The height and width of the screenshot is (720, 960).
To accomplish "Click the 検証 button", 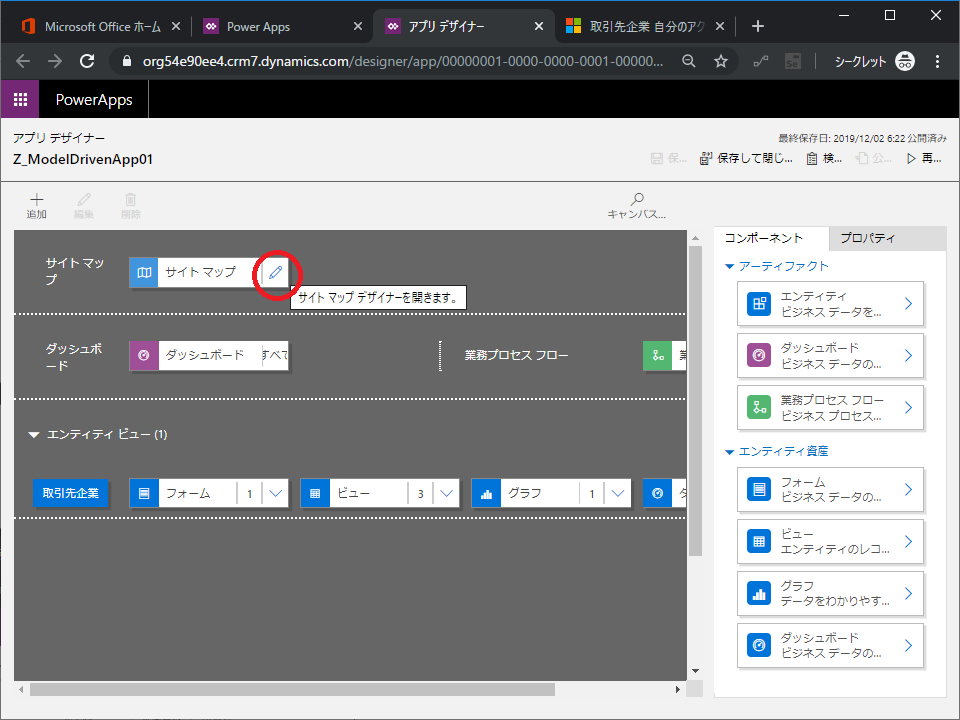I will [824, 159].
